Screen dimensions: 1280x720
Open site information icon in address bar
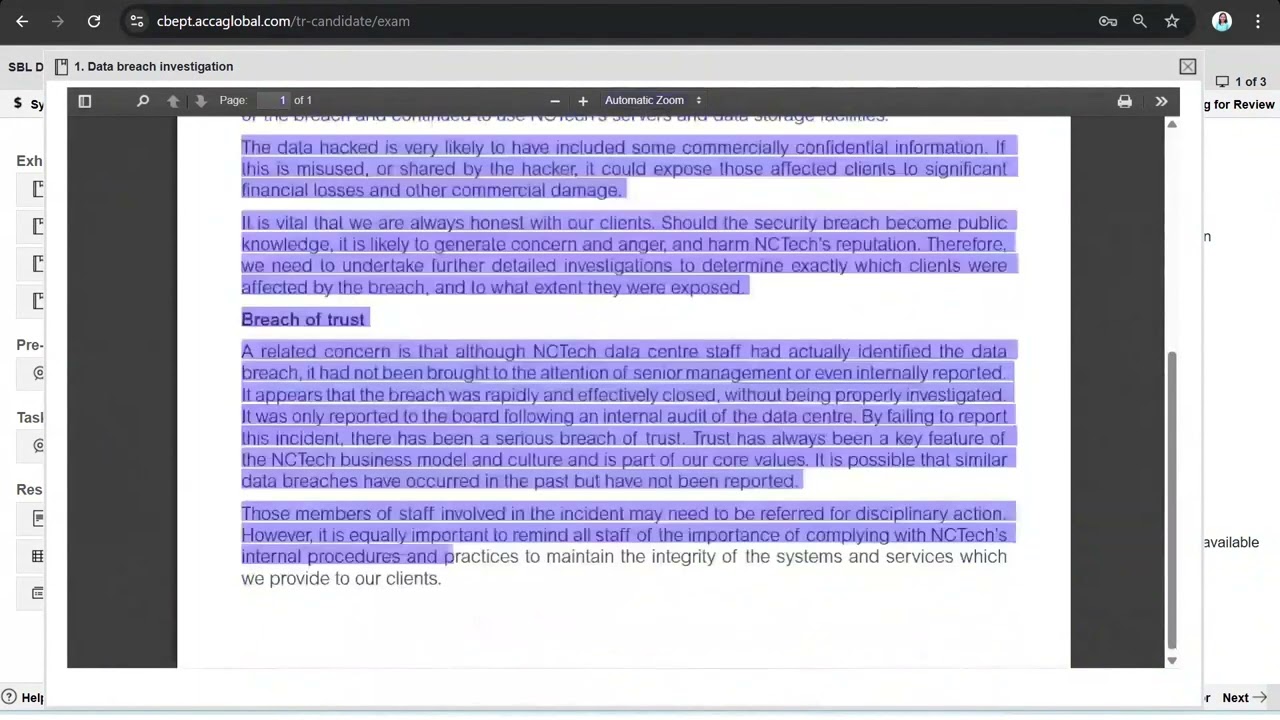[137, 21]
